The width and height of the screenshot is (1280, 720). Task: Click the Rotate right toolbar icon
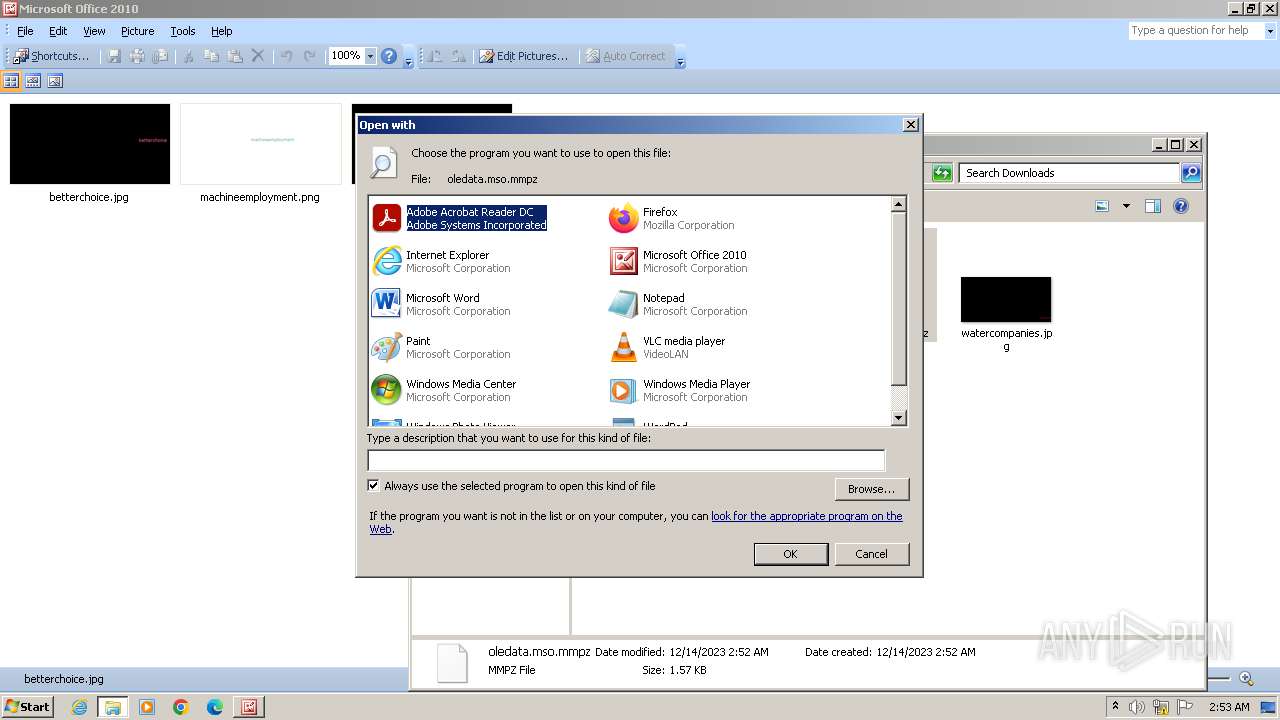pyautogui.click(x=458, y=56)
